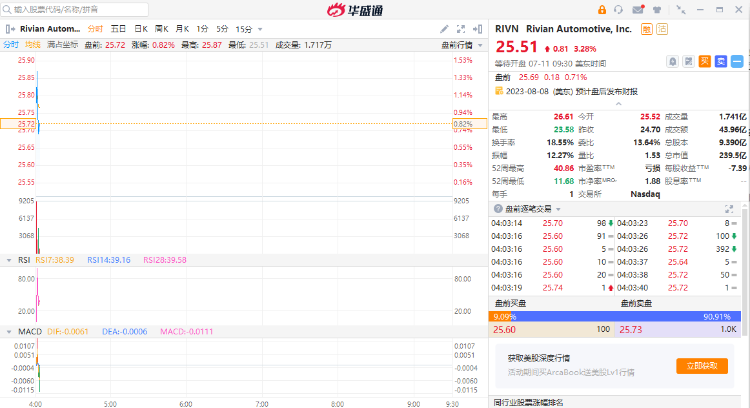Click the MACD indicator label
Screen dimensions: 750x408
coord(30,331)
